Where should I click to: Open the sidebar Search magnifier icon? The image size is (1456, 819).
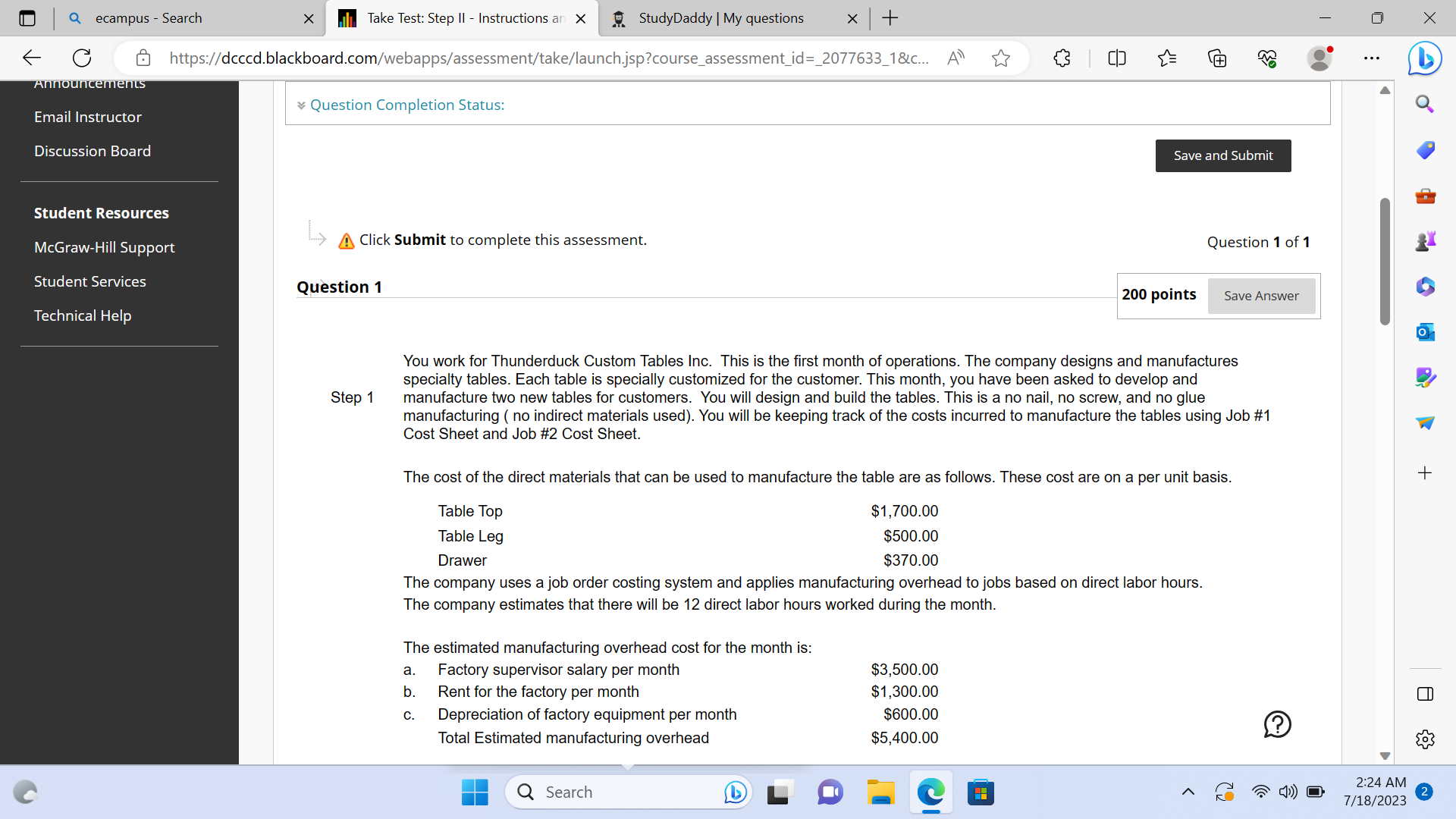[x=1425, y=105]
